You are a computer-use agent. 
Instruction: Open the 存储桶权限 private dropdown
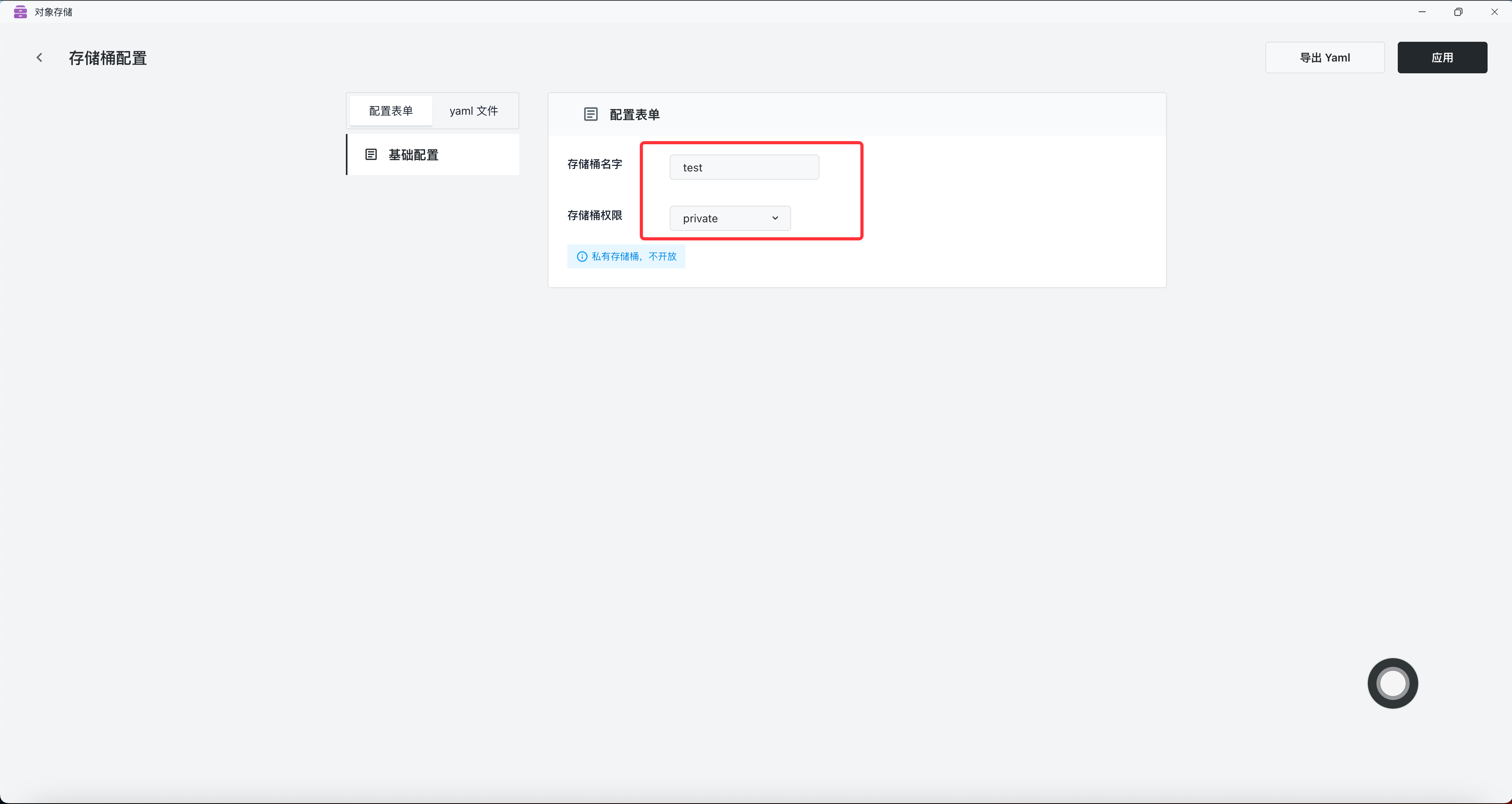coord(730,218)
